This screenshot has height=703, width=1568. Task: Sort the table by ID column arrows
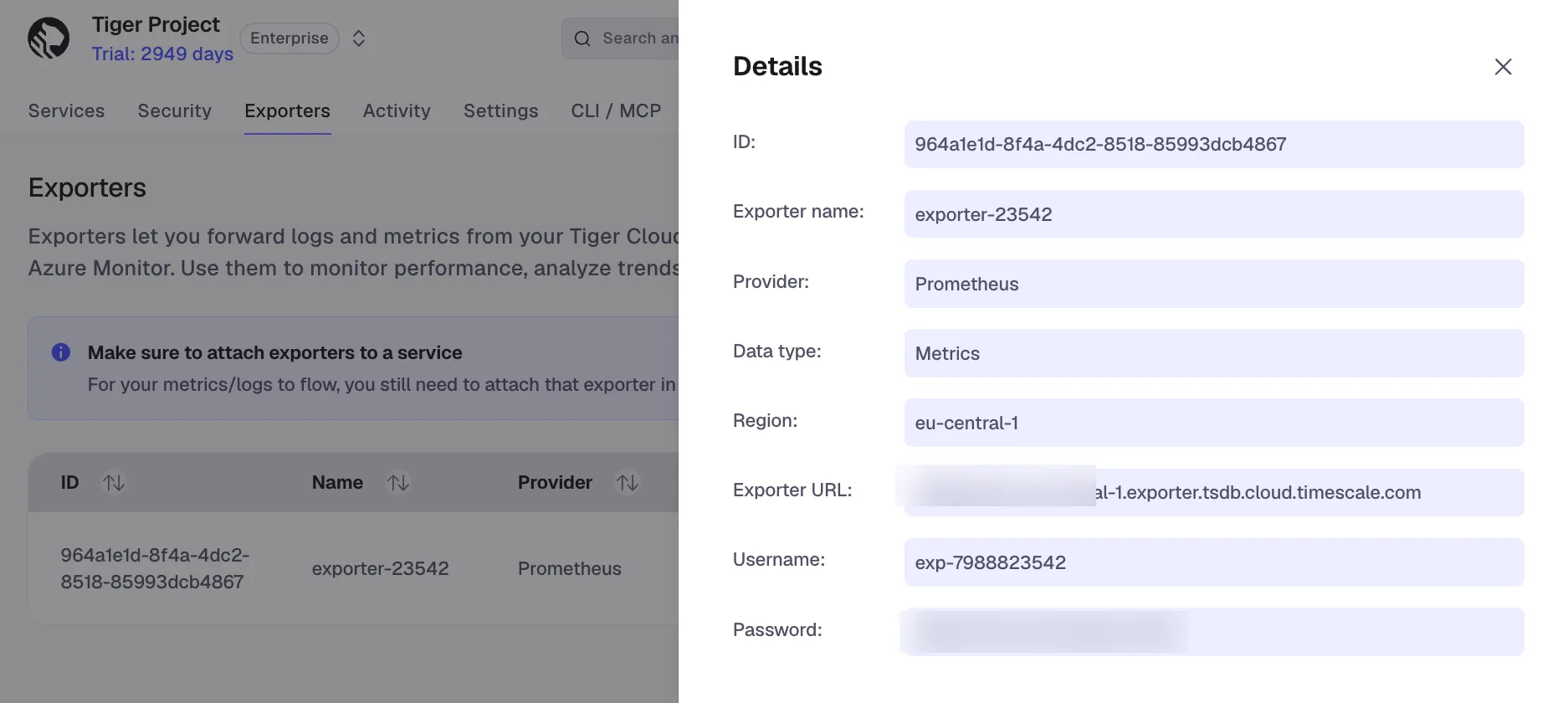coord(114,483)
